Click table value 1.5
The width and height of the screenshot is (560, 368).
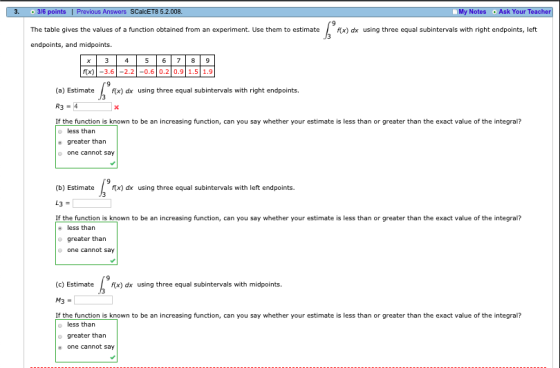click(x=193, y=72)
